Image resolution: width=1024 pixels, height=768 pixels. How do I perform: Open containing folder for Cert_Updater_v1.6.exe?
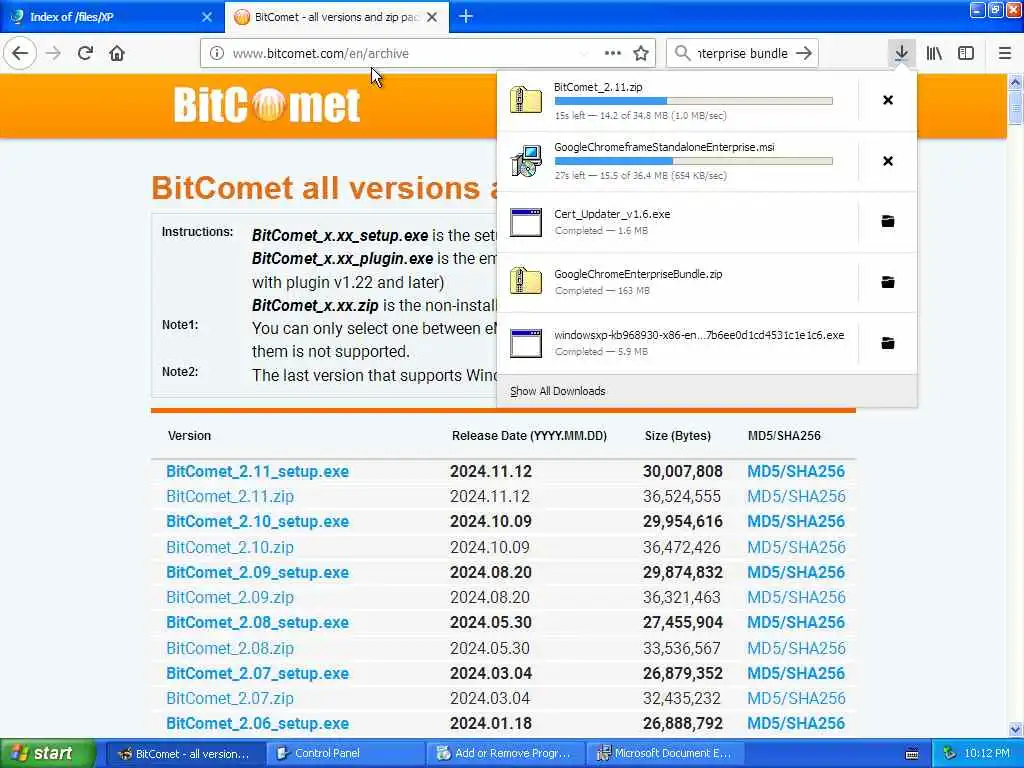[888, 221]
